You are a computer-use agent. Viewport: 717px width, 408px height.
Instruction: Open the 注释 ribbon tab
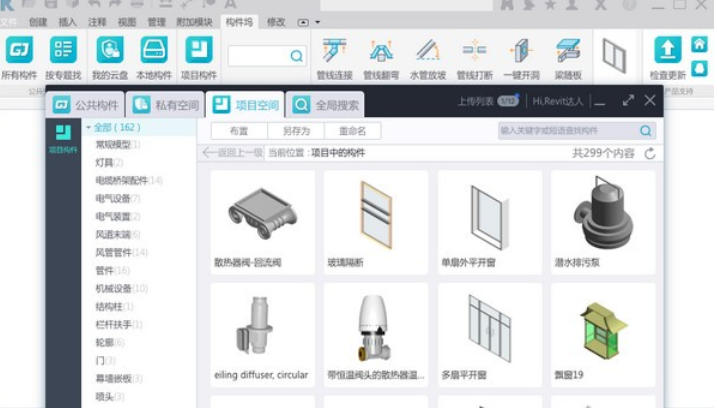(x=97, y=22)
